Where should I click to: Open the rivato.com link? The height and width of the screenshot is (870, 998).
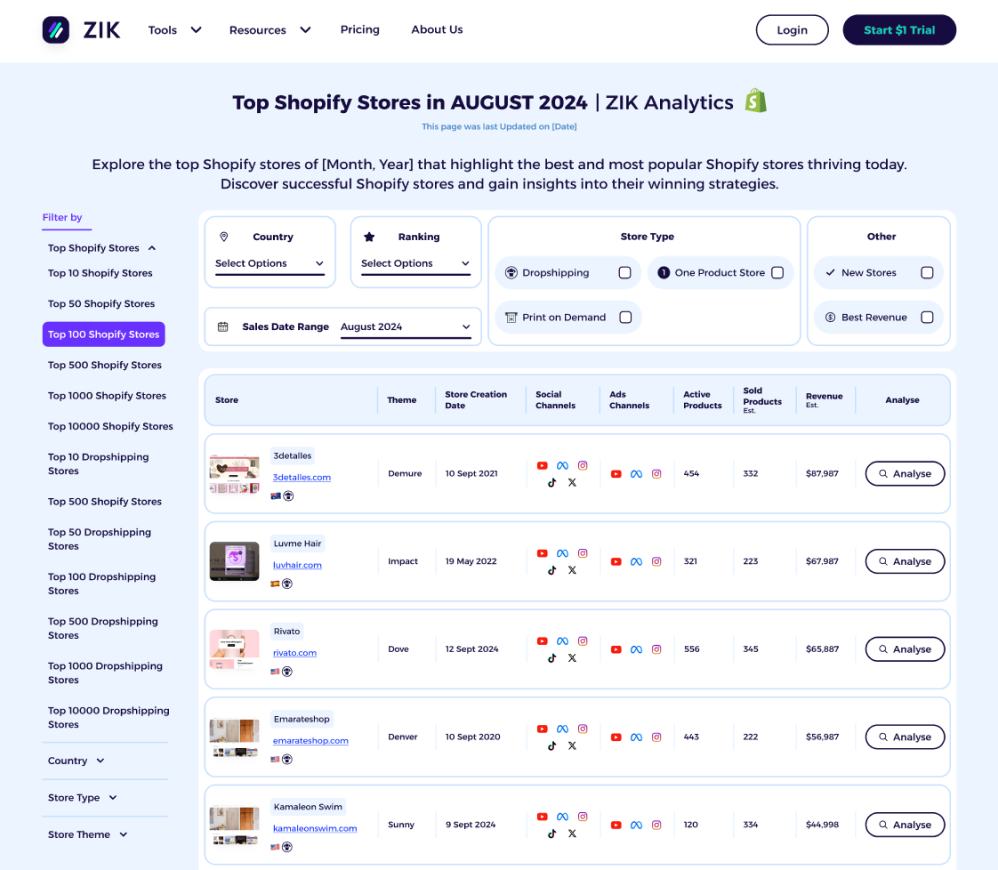coord(295,653)
